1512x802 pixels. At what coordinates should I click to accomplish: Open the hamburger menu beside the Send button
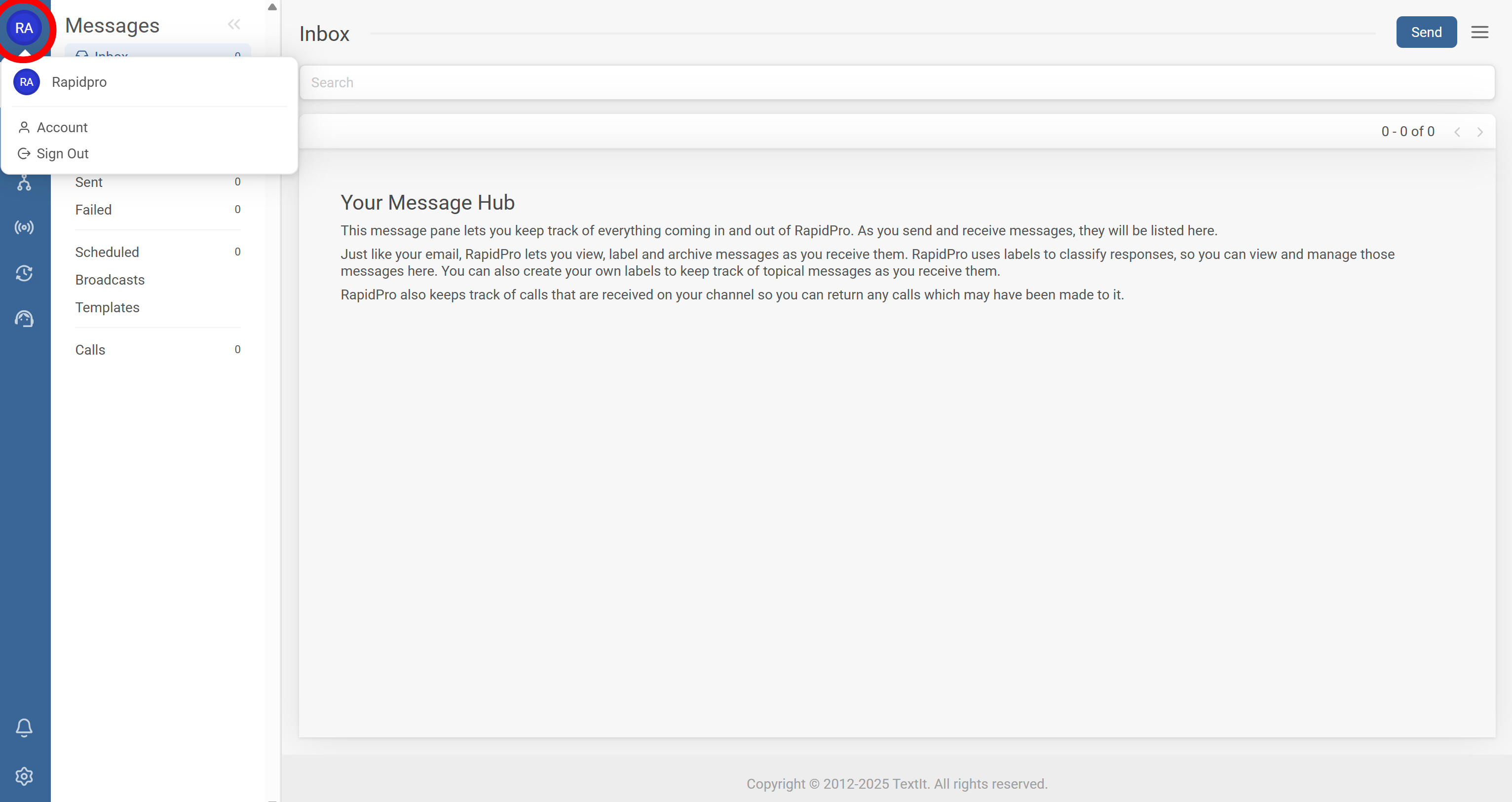[x=1479, y=32]
